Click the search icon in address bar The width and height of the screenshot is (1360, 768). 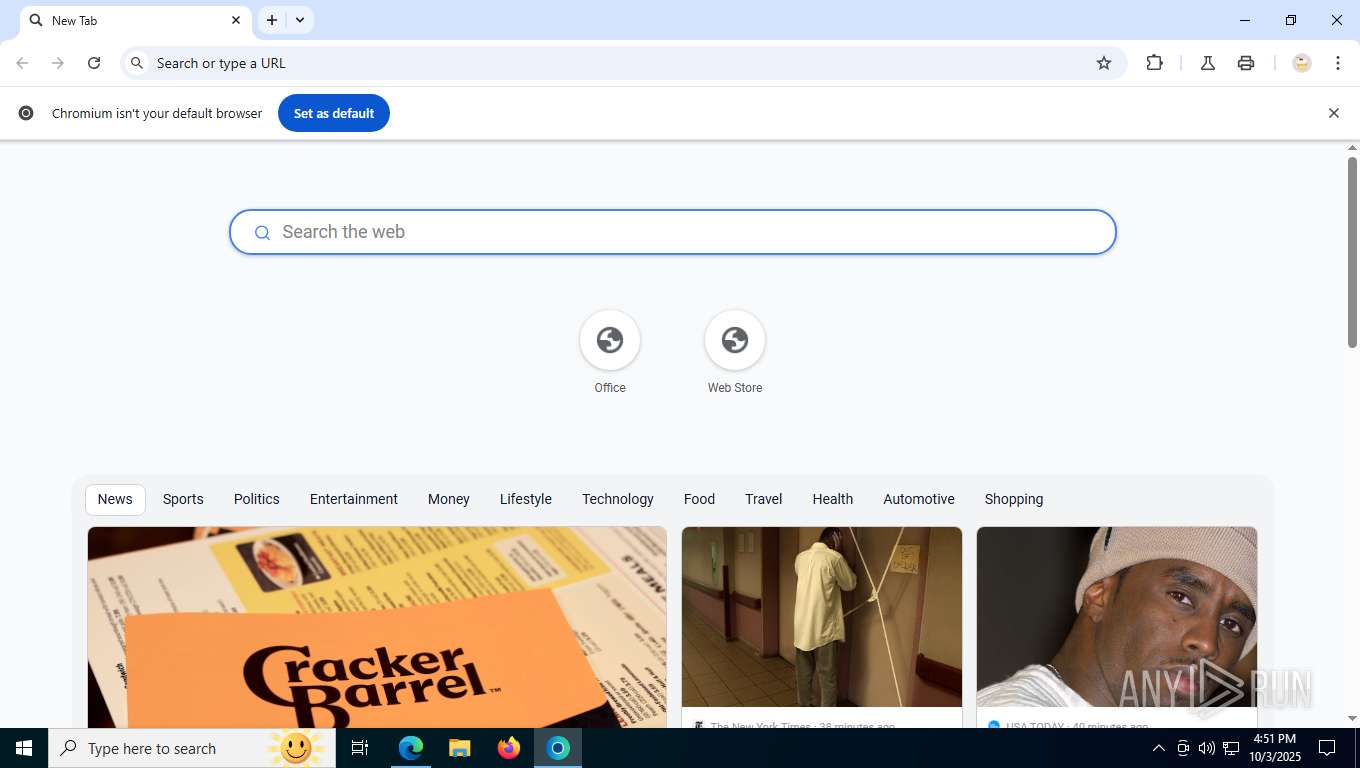coord(138,63)
